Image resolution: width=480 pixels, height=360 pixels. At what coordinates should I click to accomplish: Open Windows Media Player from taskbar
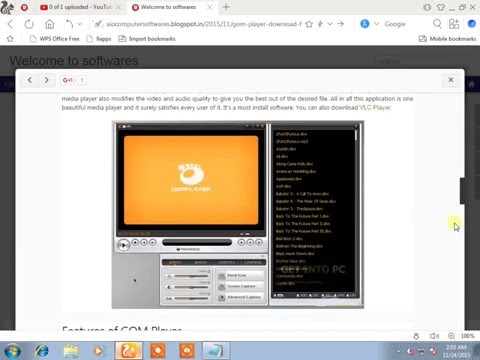(x=98, y=351)
